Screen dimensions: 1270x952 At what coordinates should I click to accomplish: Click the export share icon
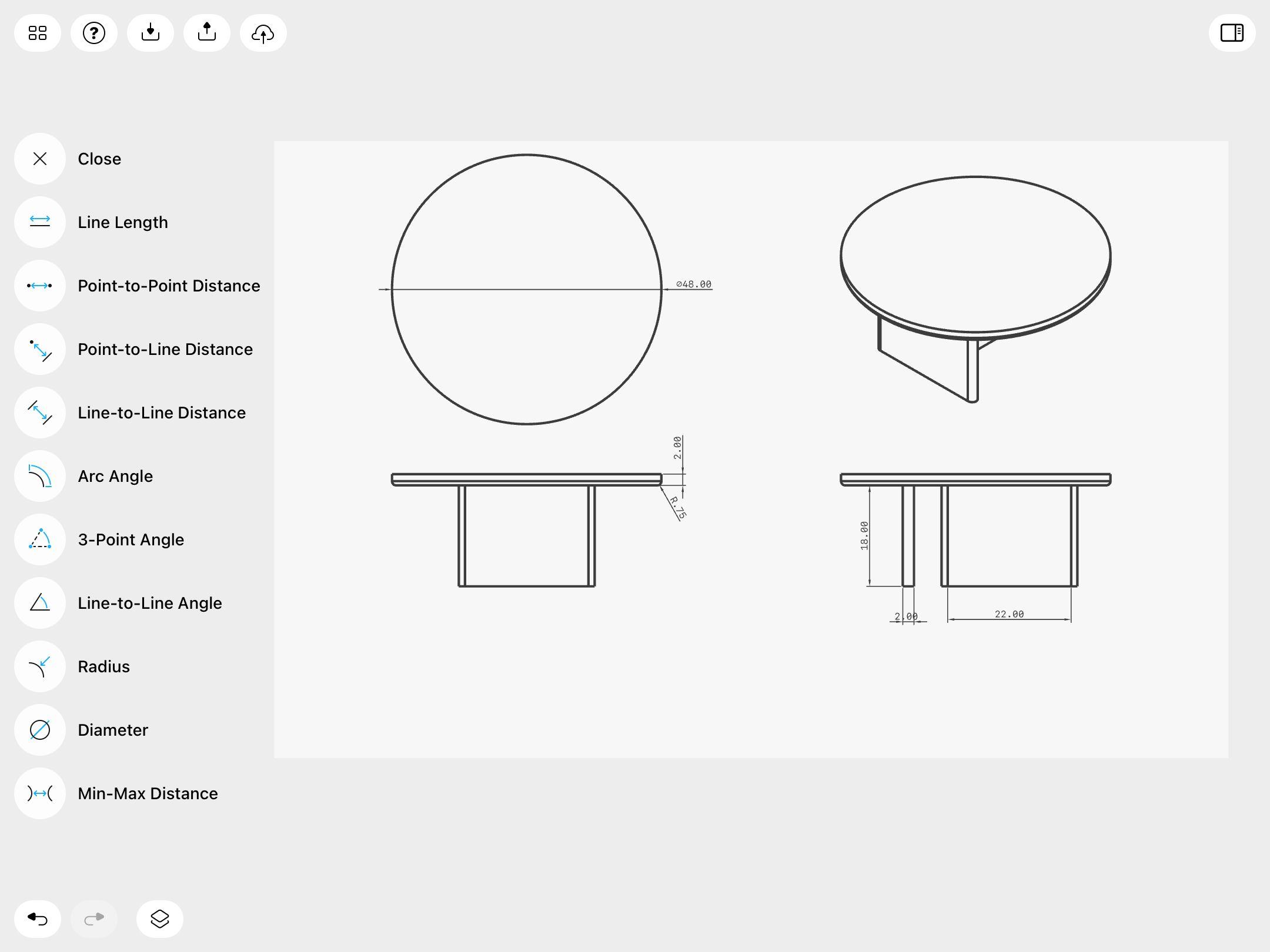point(207,33)
